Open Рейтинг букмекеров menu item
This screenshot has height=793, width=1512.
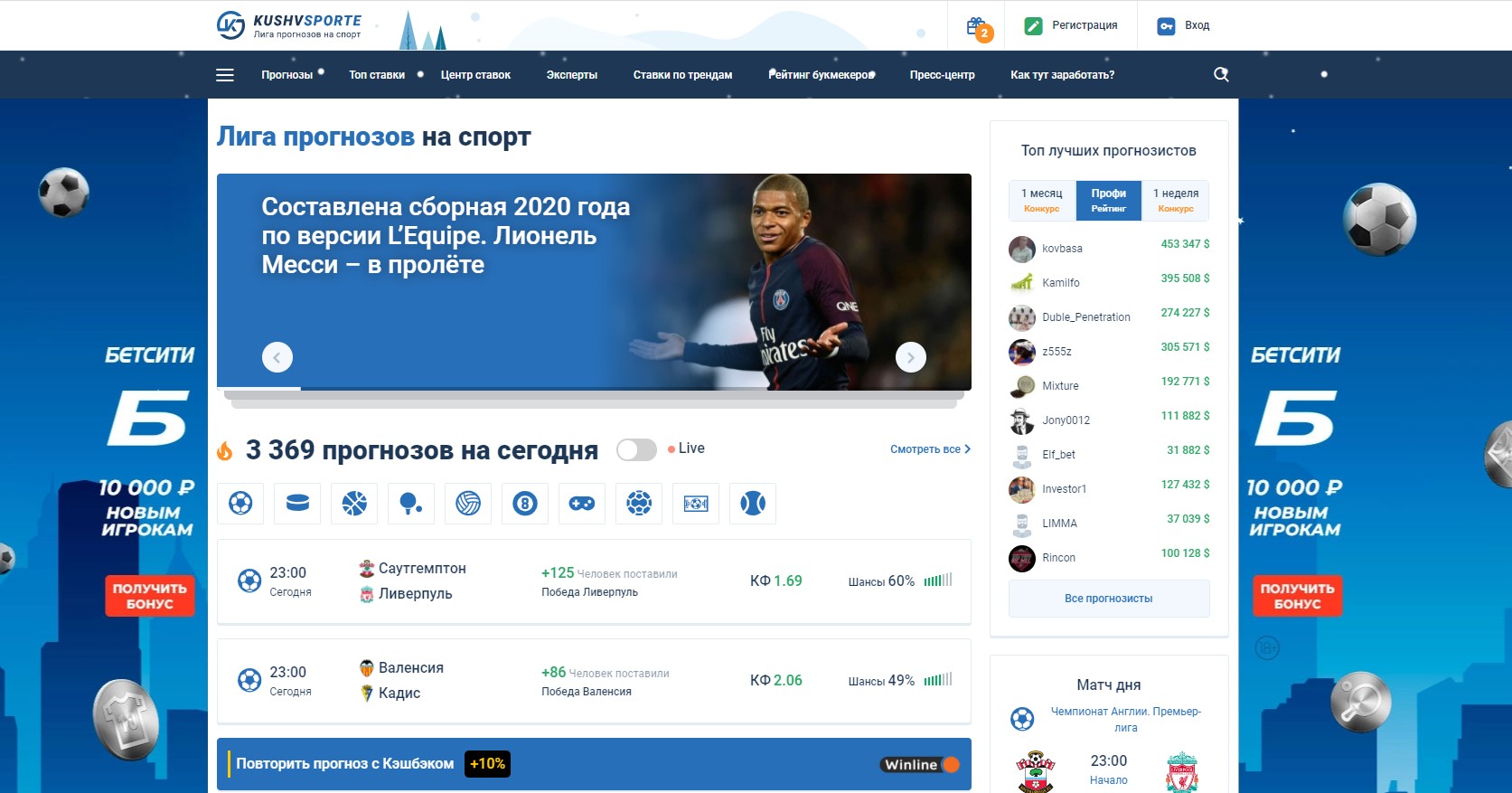point(822,75)
